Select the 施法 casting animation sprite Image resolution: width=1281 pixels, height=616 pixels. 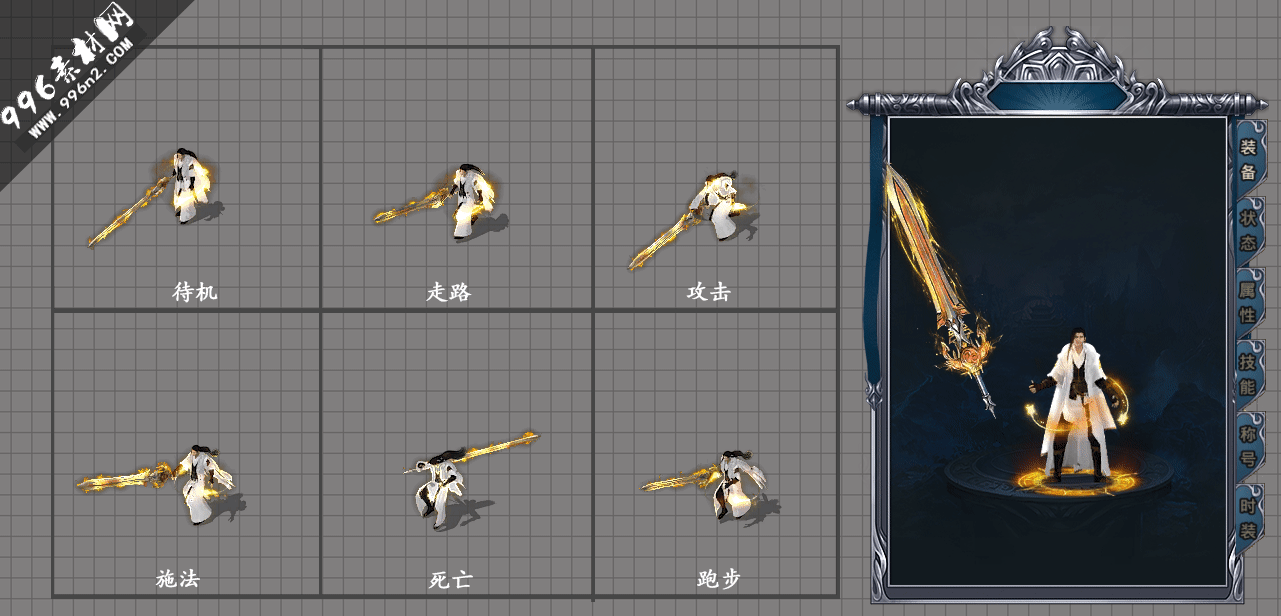(160, 484)
